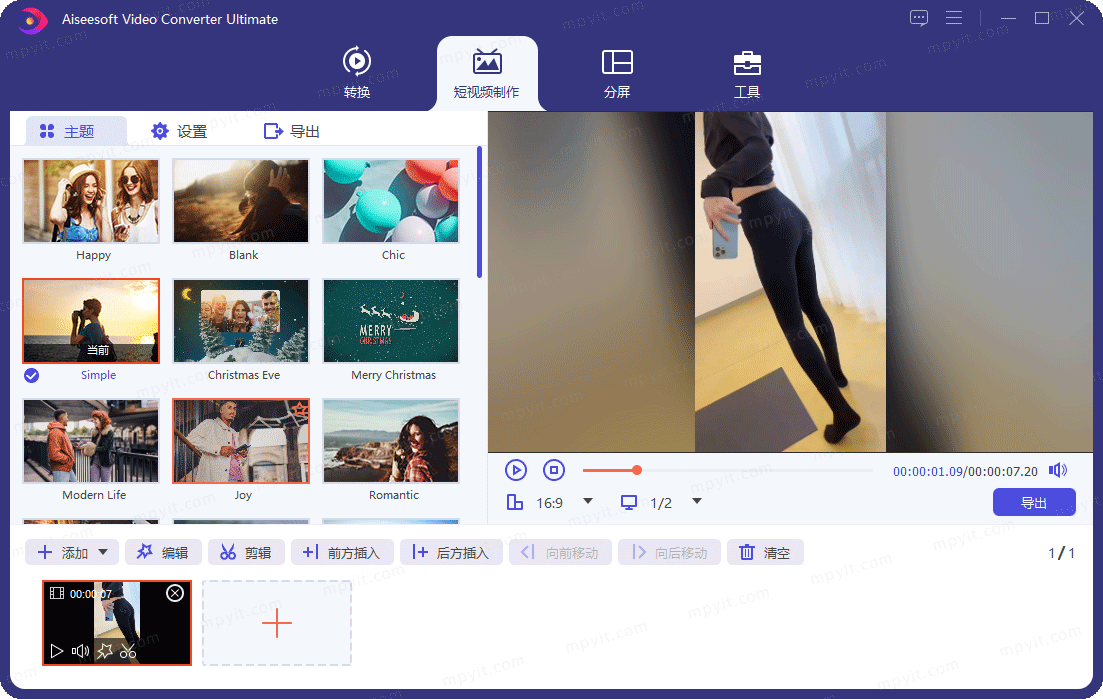Switch to the 分屏 split-screen tab
Image resolution: width=1103 pixels, height=699 pixels.
617,73
